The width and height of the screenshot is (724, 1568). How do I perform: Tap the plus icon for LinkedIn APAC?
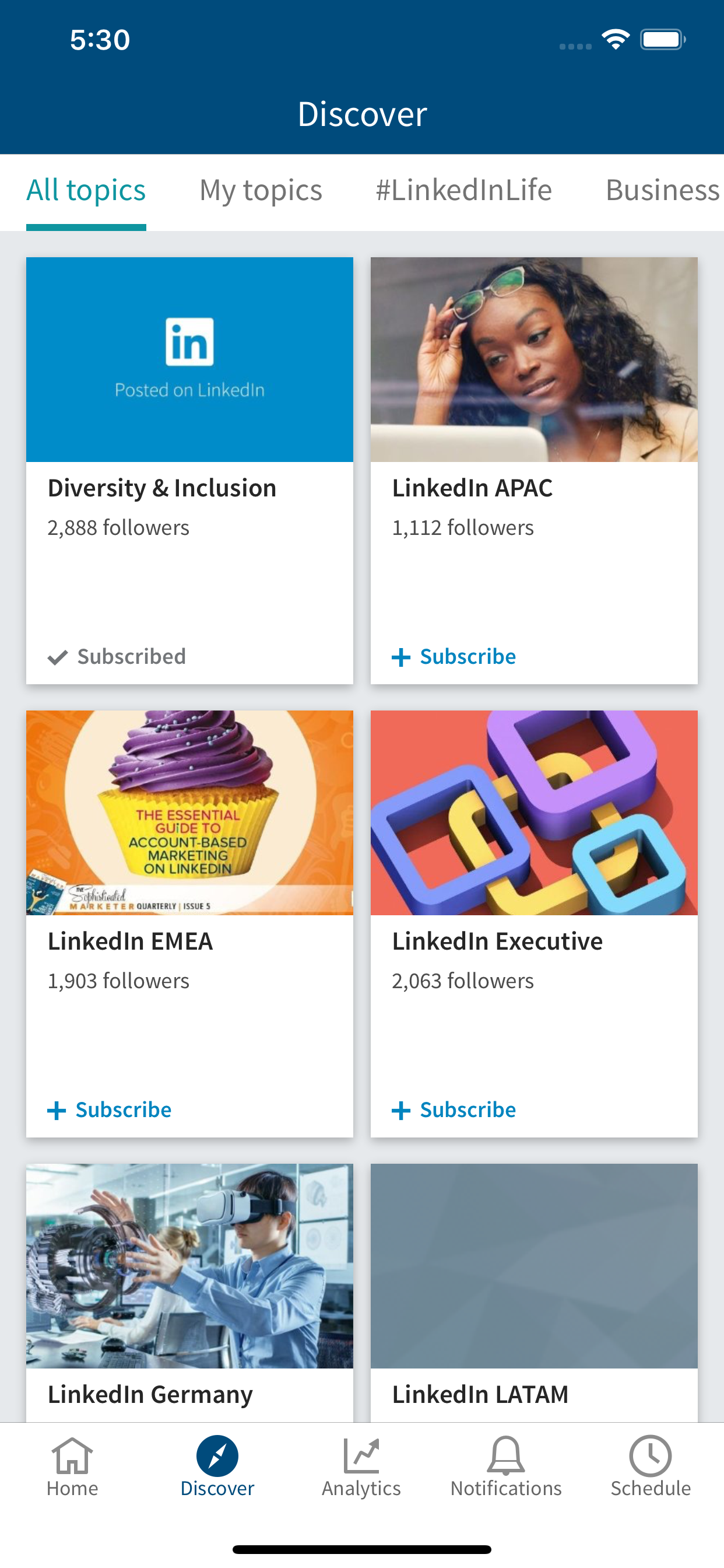(401, 657)
